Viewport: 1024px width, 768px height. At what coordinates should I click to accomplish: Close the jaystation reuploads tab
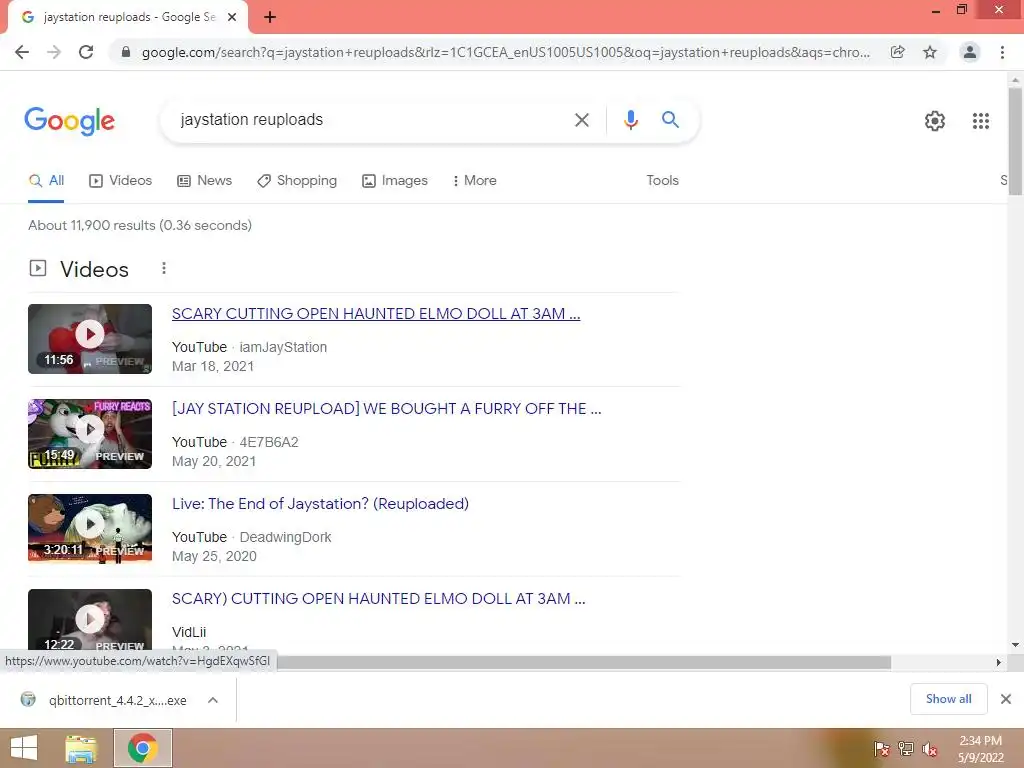(232, 17)
